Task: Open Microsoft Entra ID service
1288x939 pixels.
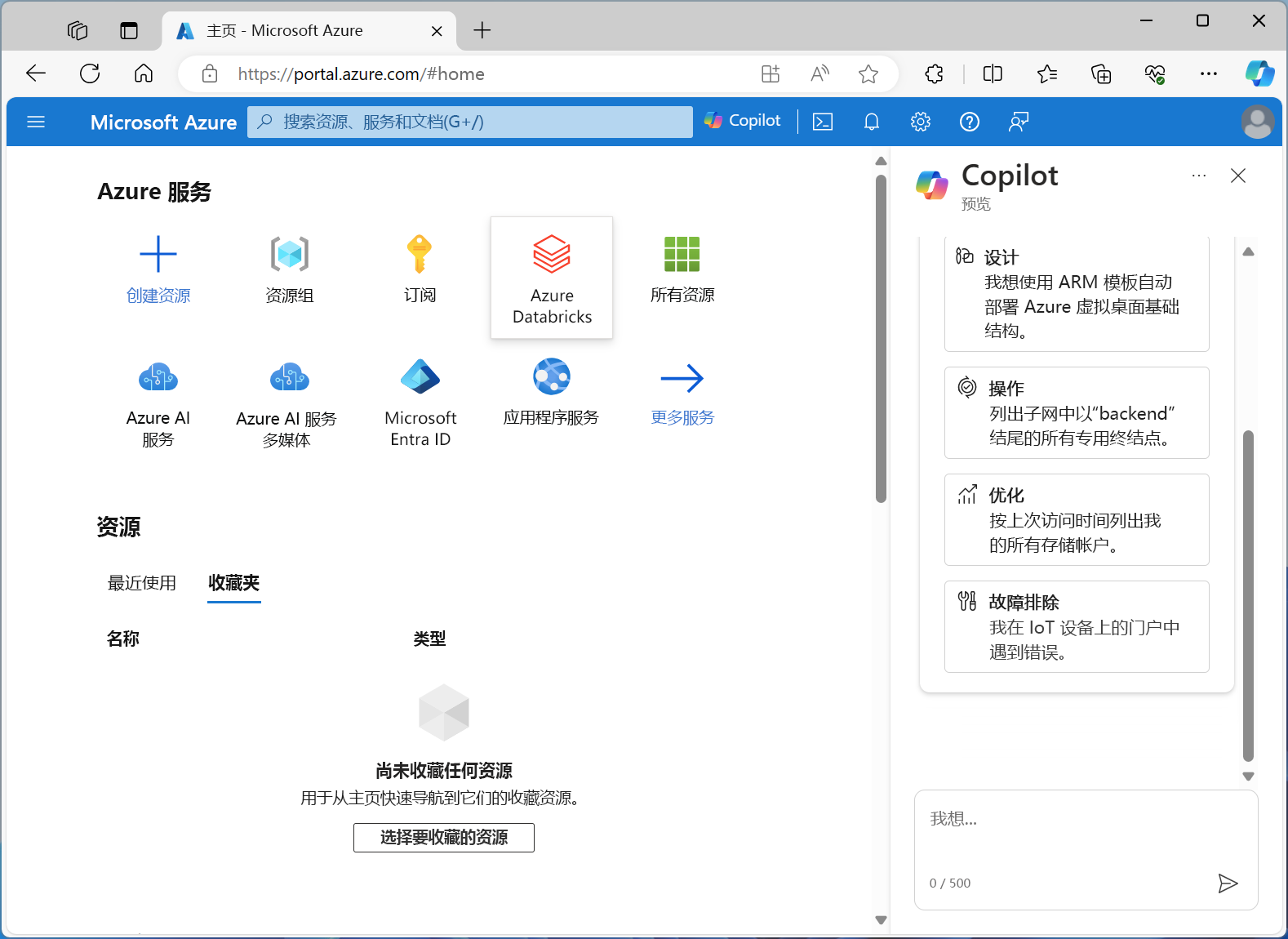Action: click(x=420, y=377)
